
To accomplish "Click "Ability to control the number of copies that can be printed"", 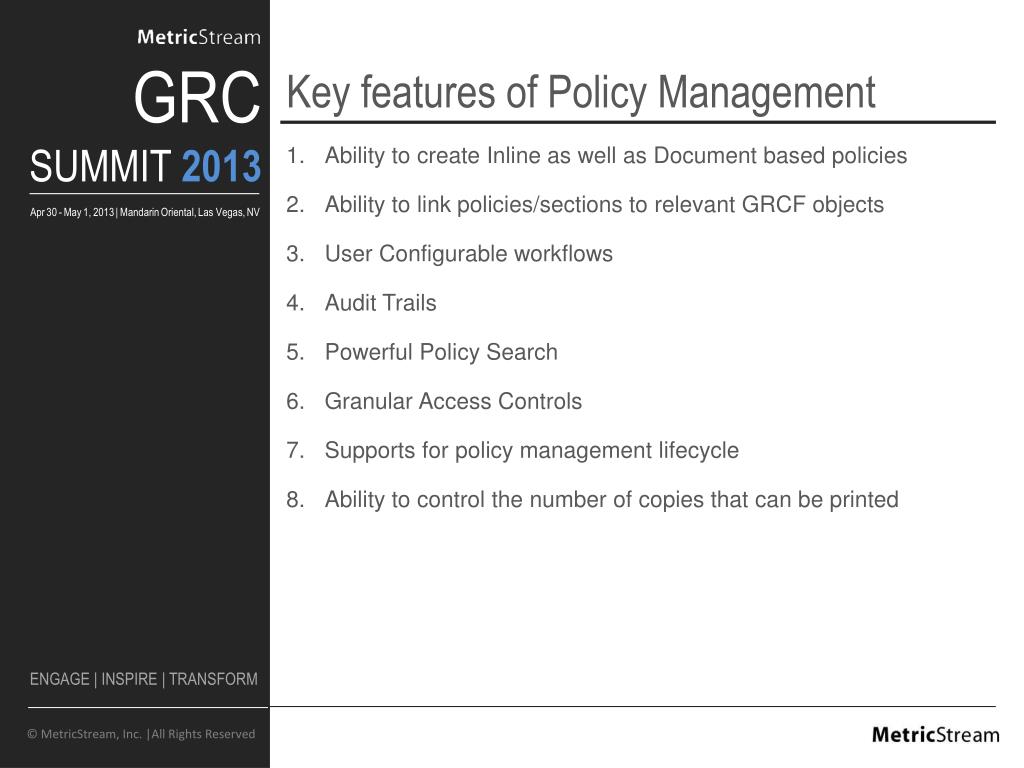I will pos(612,500).
